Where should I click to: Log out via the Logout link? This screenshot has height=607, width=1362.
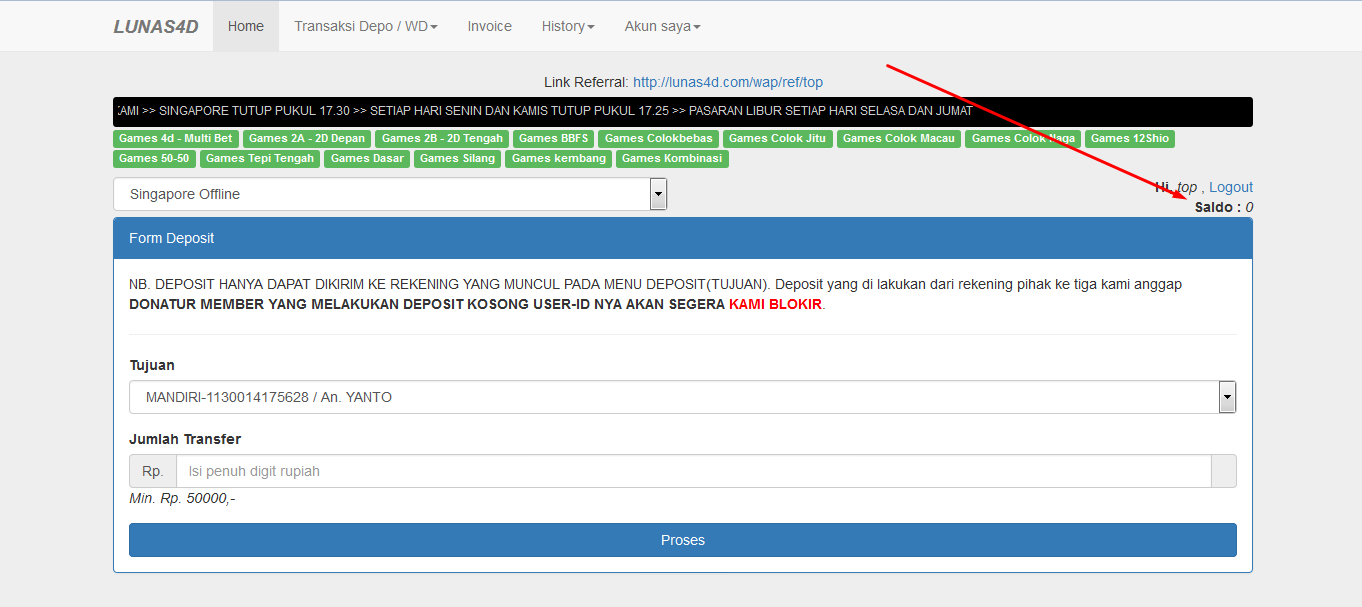[x=1230, y=187]
